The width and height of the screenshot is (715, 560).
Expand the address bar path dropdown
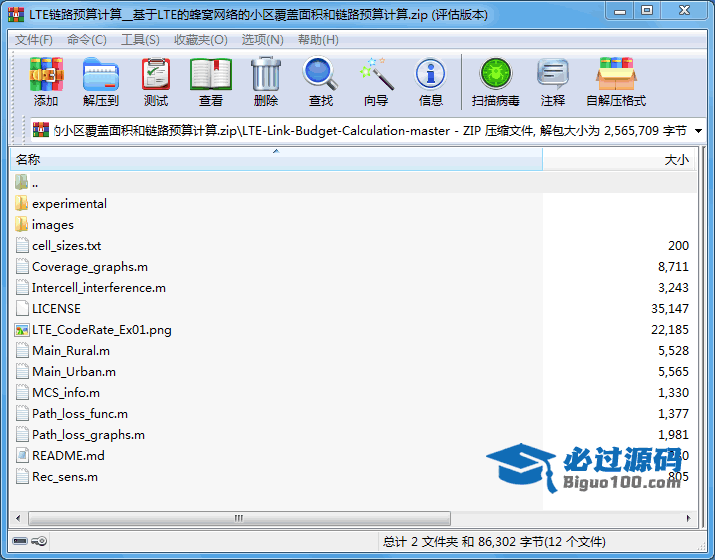pyautogui.click(x=698, y=131)
